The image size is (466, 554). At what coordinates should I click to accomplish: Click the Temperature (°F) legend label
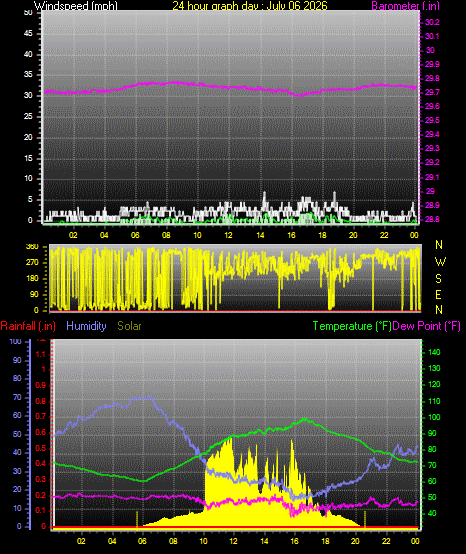(352, 326)
